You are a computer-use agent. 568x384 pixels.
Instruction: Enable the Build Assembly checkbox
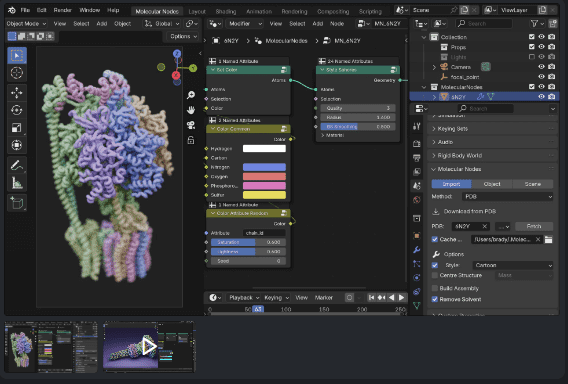coord(435,288)
